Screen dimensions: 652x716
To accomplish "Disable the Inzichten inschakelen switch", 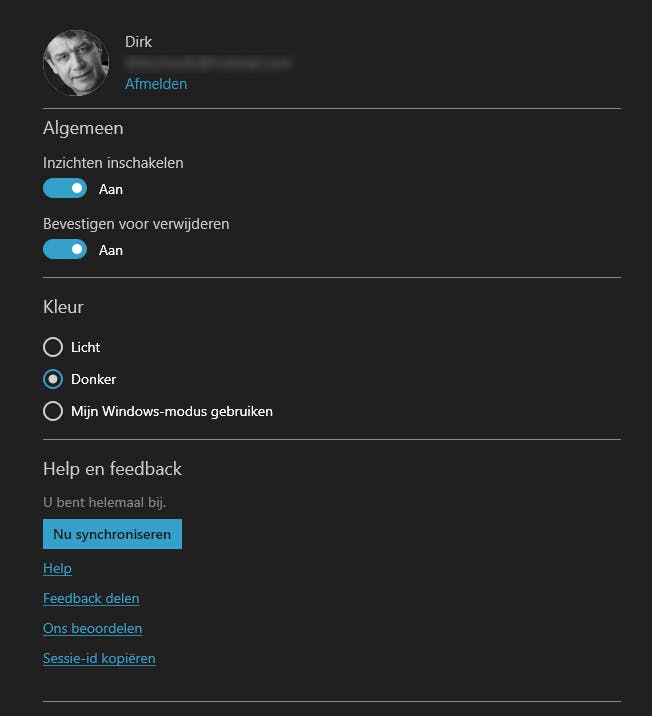I will 65,188.
